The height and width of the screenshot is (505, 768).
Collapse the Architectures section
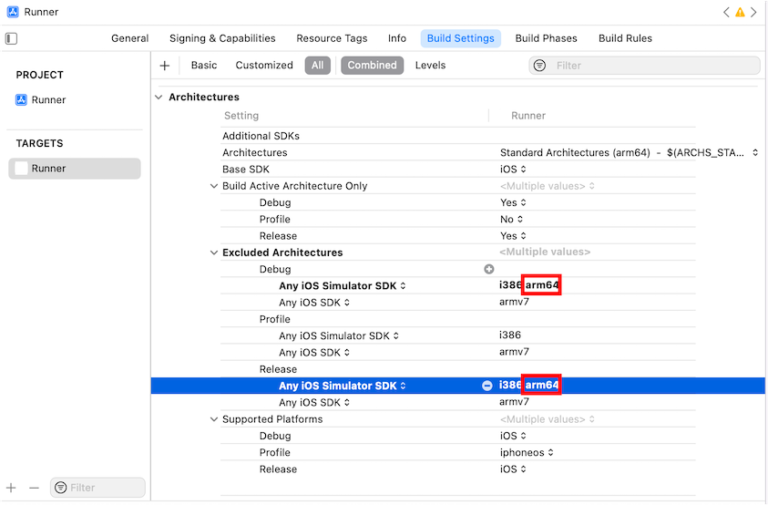click(158, 97)
